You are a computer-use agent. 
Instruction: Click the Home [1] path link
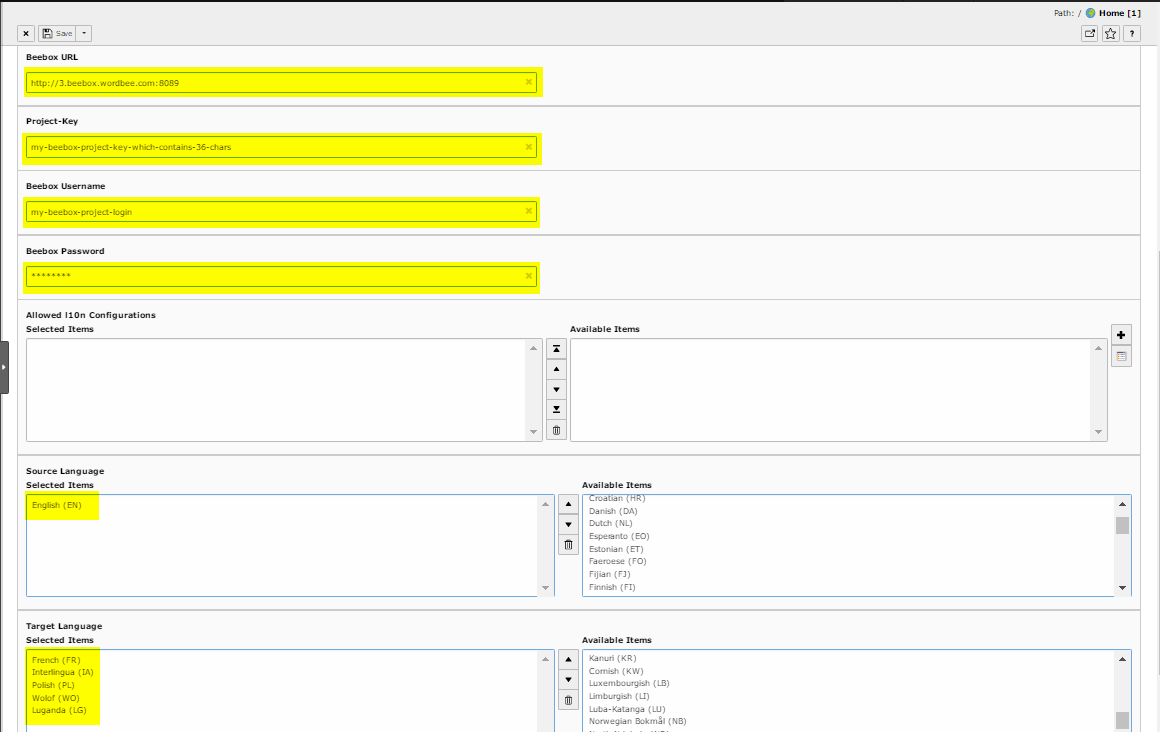(x=1119, y=13)
